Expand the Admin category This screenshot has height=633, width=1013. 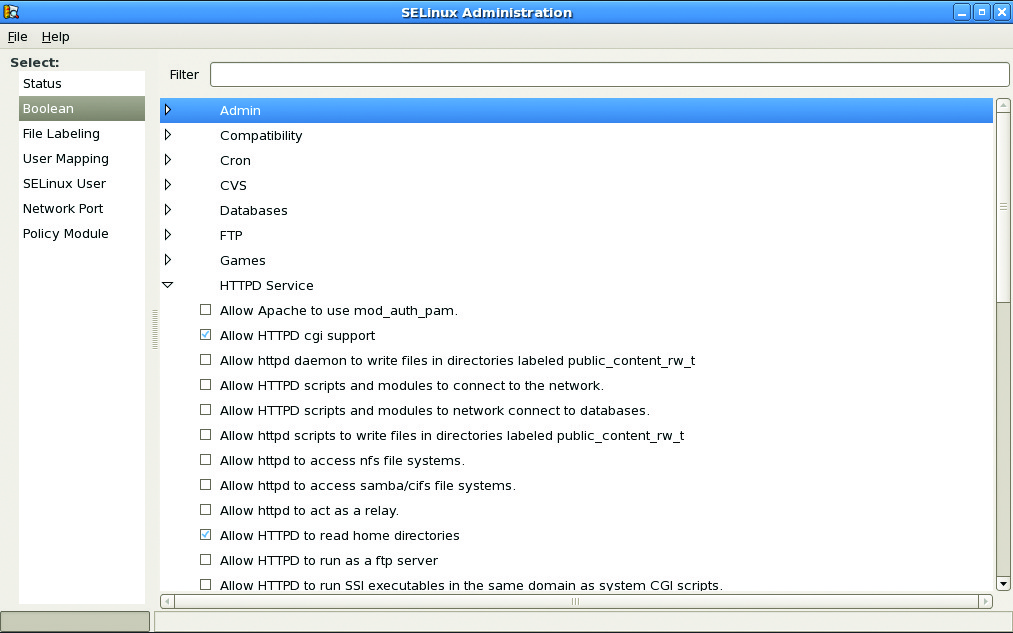[x=168, y=110]
